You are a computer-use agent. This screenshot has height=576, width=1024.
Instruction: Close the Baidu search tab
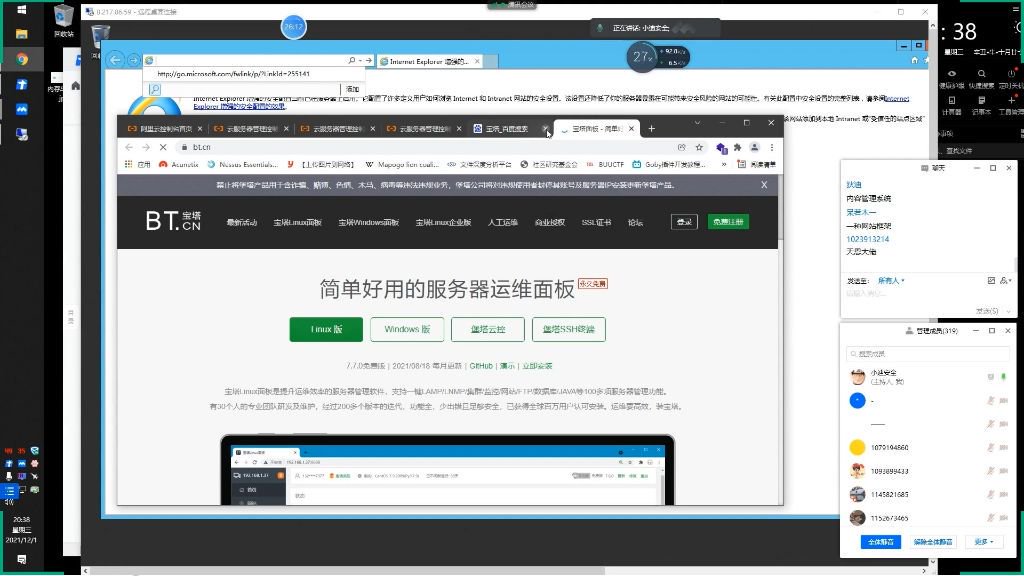pos(545,129)
